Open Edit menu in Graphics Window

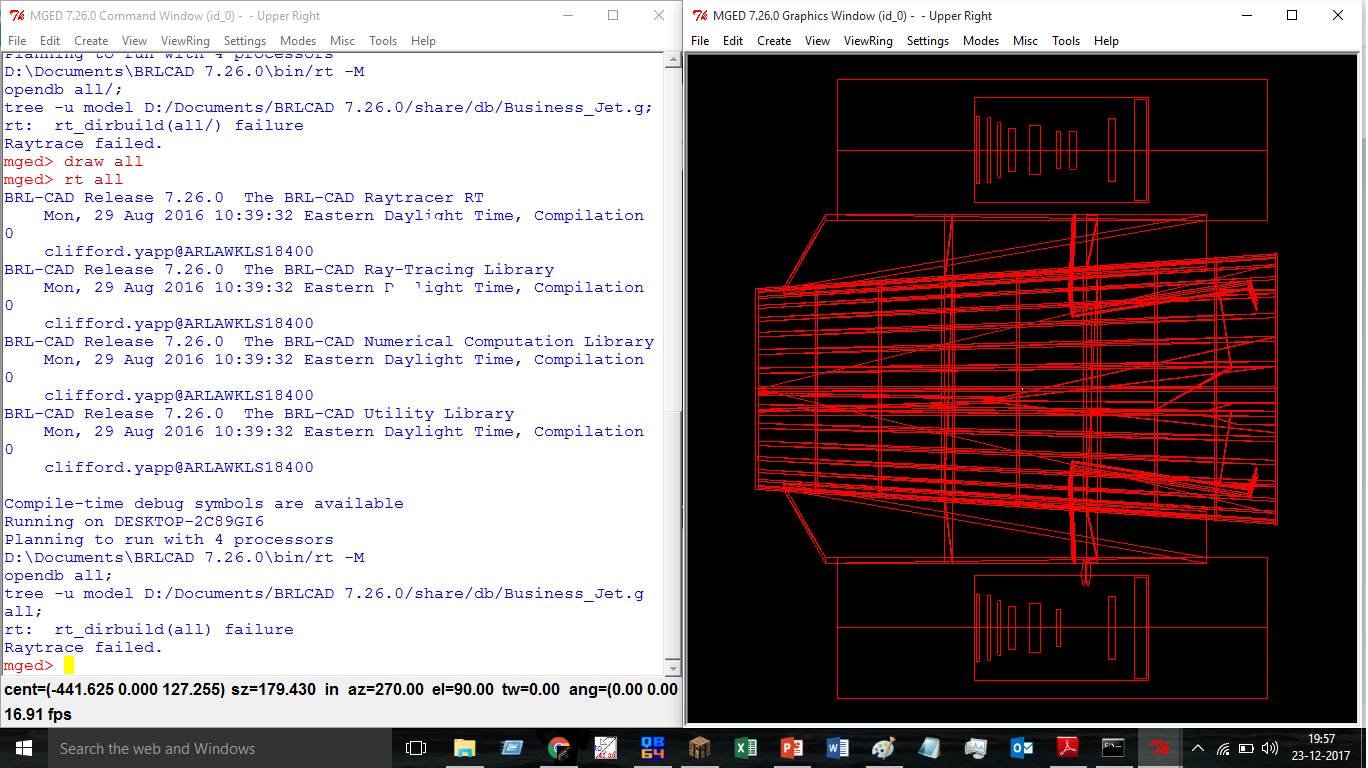733,41
